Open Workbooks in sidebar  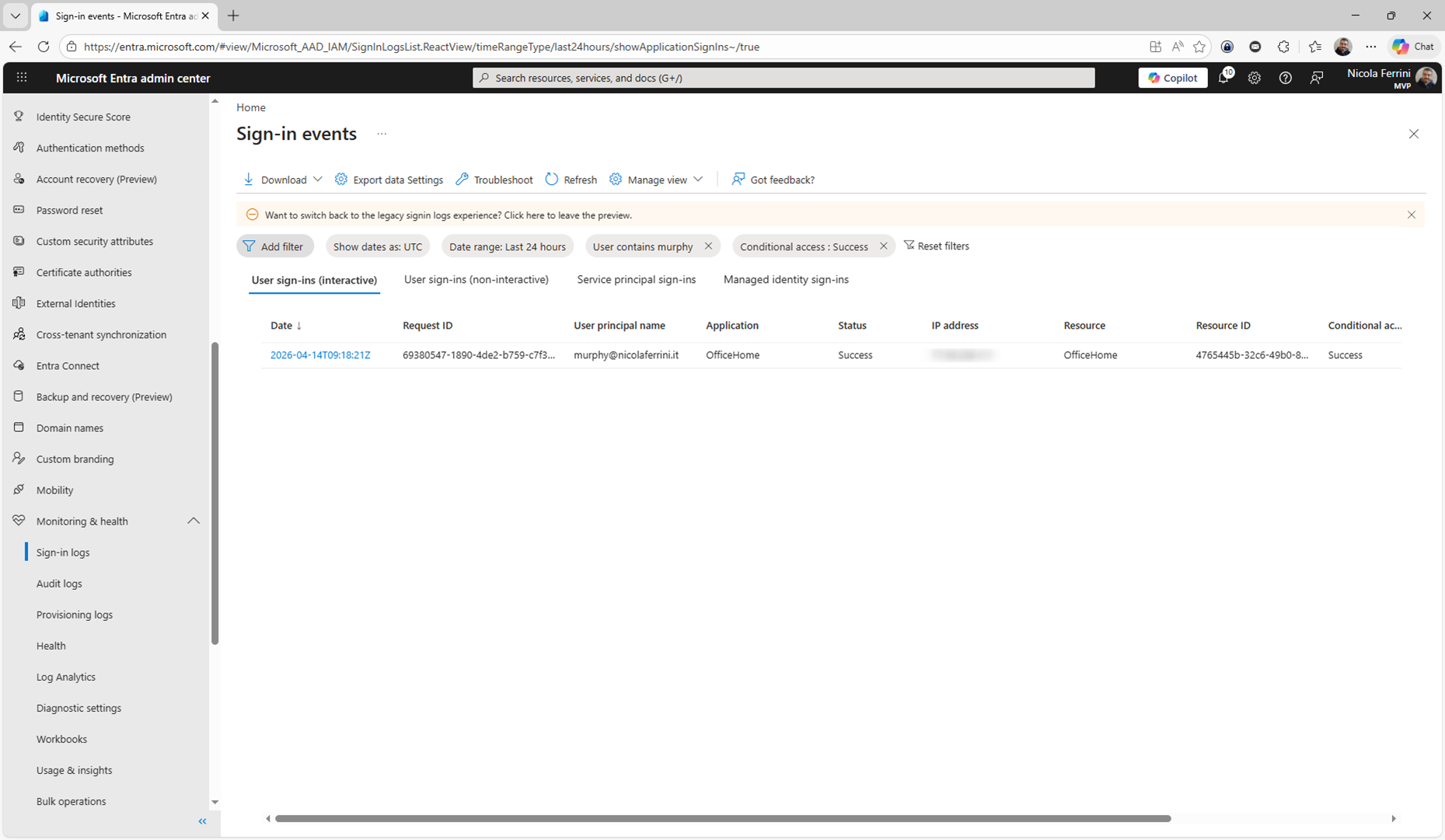pyautogui.click(x=61, y=739)
